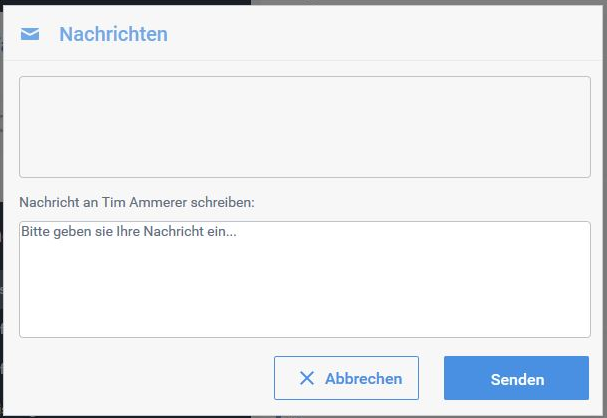607x418 pixels.
Task: Click the 'Abbrechen' text label
Action: tap(363, 379)
